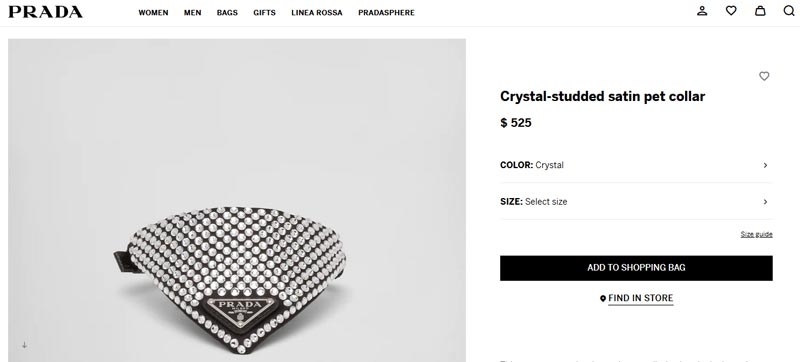The image size is (800, 362).
Task: Click ADD TO SHOPPING BAG button
Action: [636, 268]
